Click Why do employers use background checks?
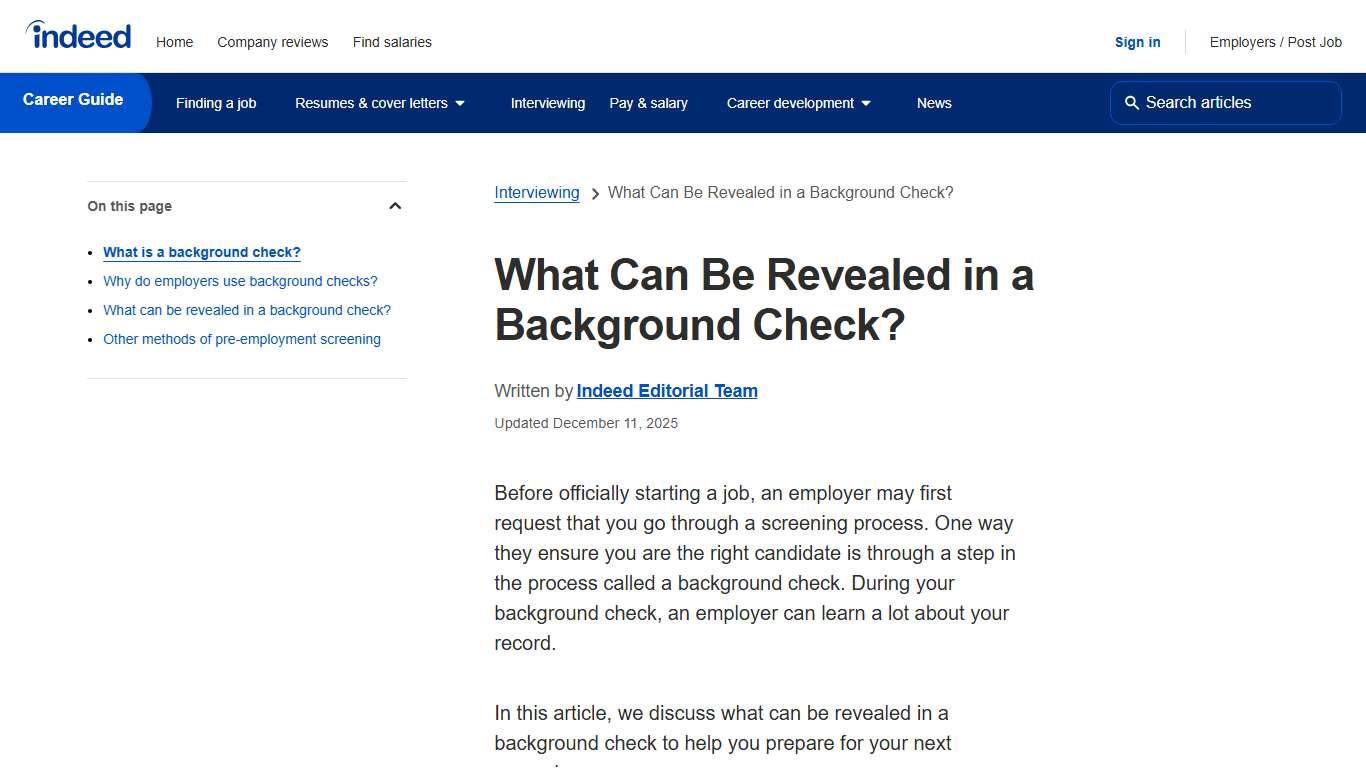This screenshot has width=1366, height=768. 240,281
